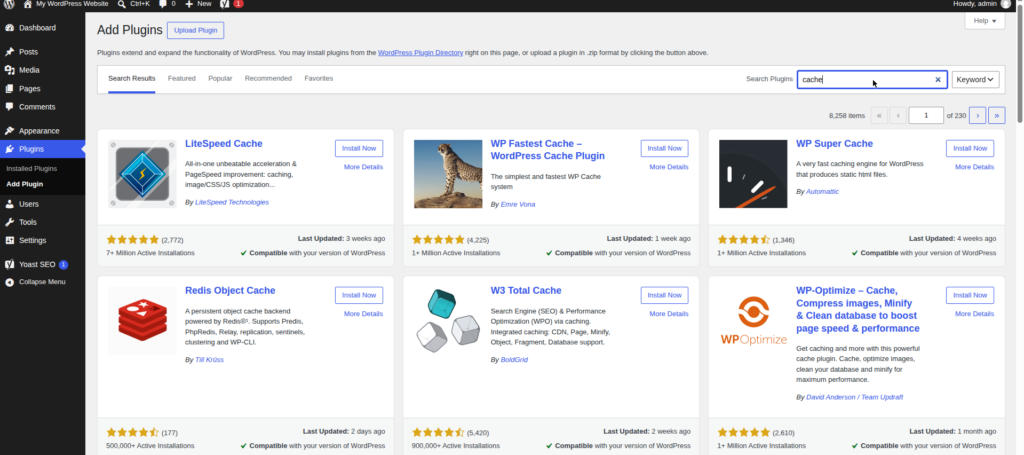
Task: Go to next page of results
Action: tap(977, 115)
